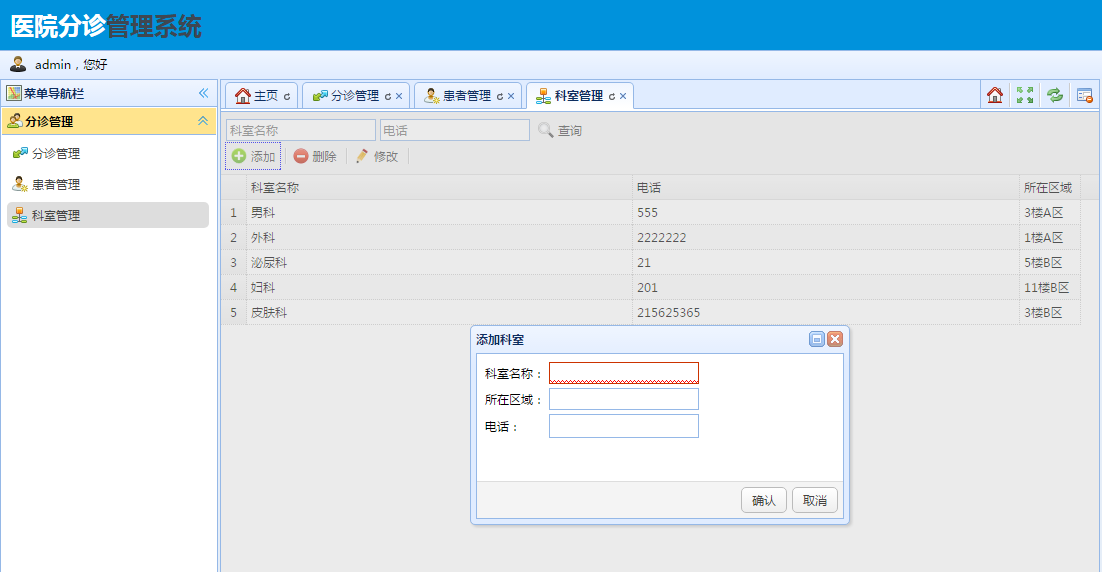The width and height of the screenshot is (1102, 572).
Task: Close the 分诊管理 tab
Action: coord(399,96)
